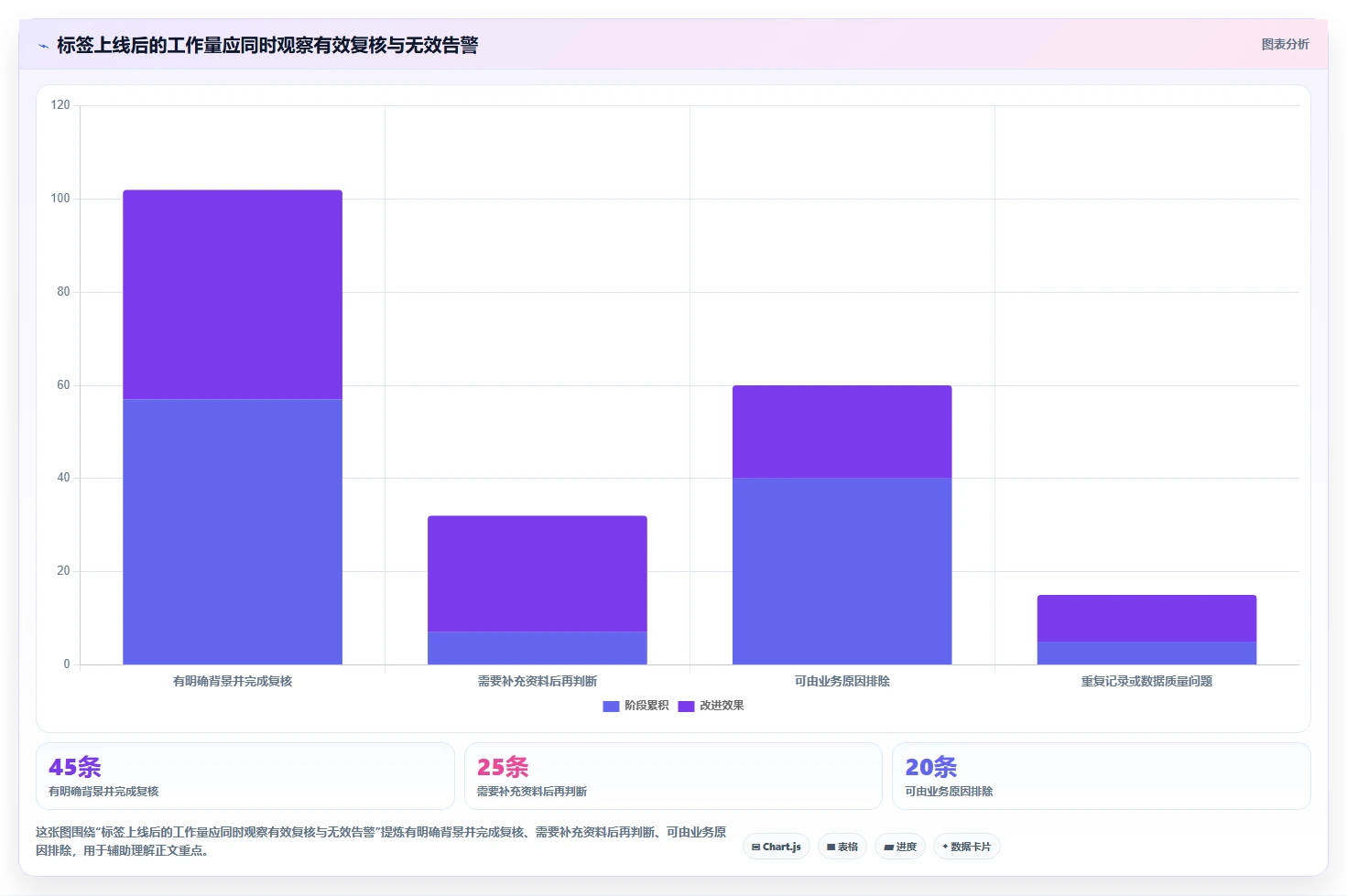
Task: Toggle the 改进效果 legend swatch
Action: [686, 706]
